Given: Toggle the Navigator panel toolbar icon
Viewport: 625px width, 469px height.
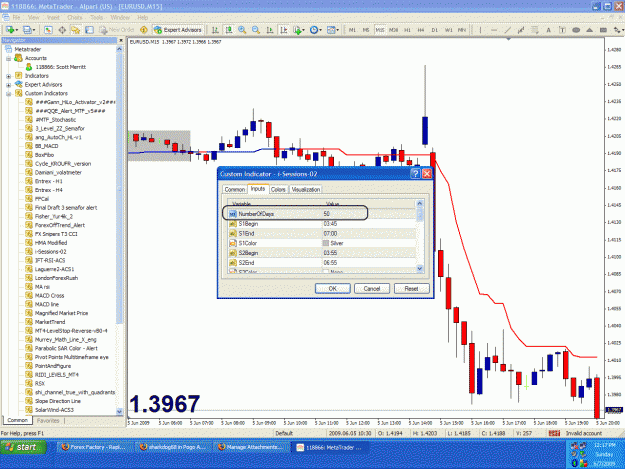Looking at the screenshot, I should point(75,30).
